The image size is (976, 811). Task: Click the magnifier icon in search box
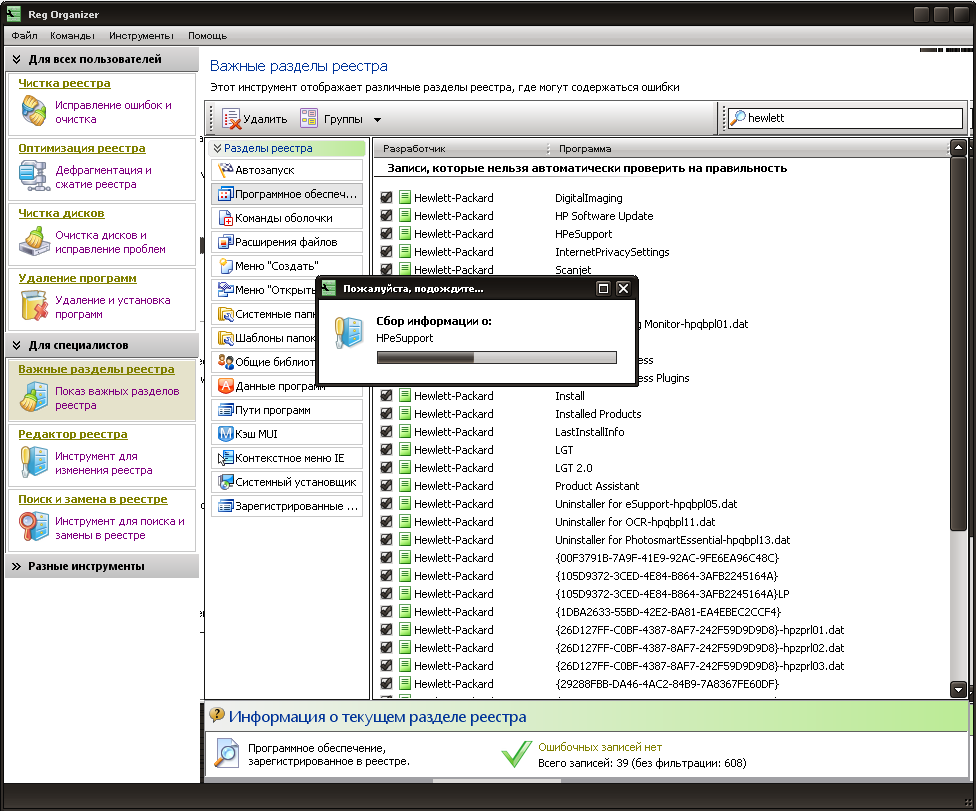point(738,118)
